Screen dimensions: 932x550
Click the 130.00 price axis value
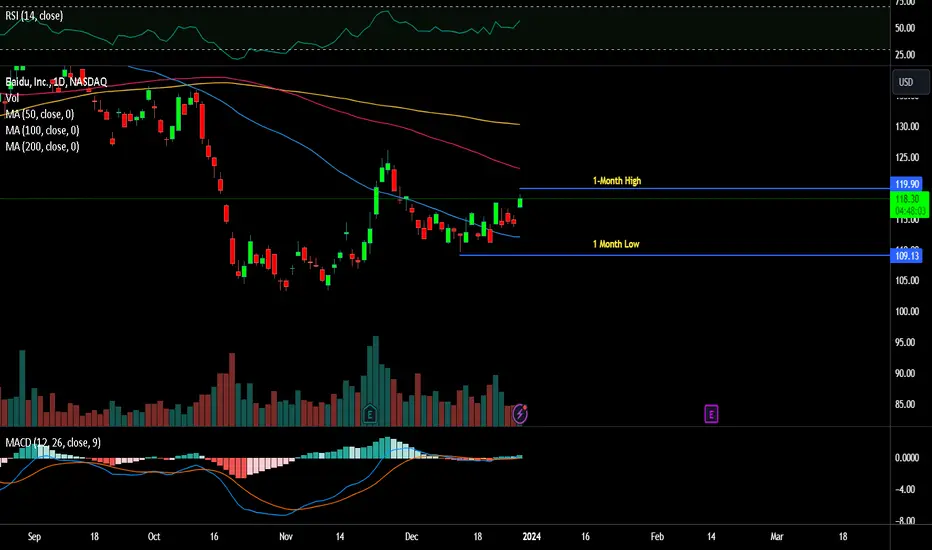(906, 127)
